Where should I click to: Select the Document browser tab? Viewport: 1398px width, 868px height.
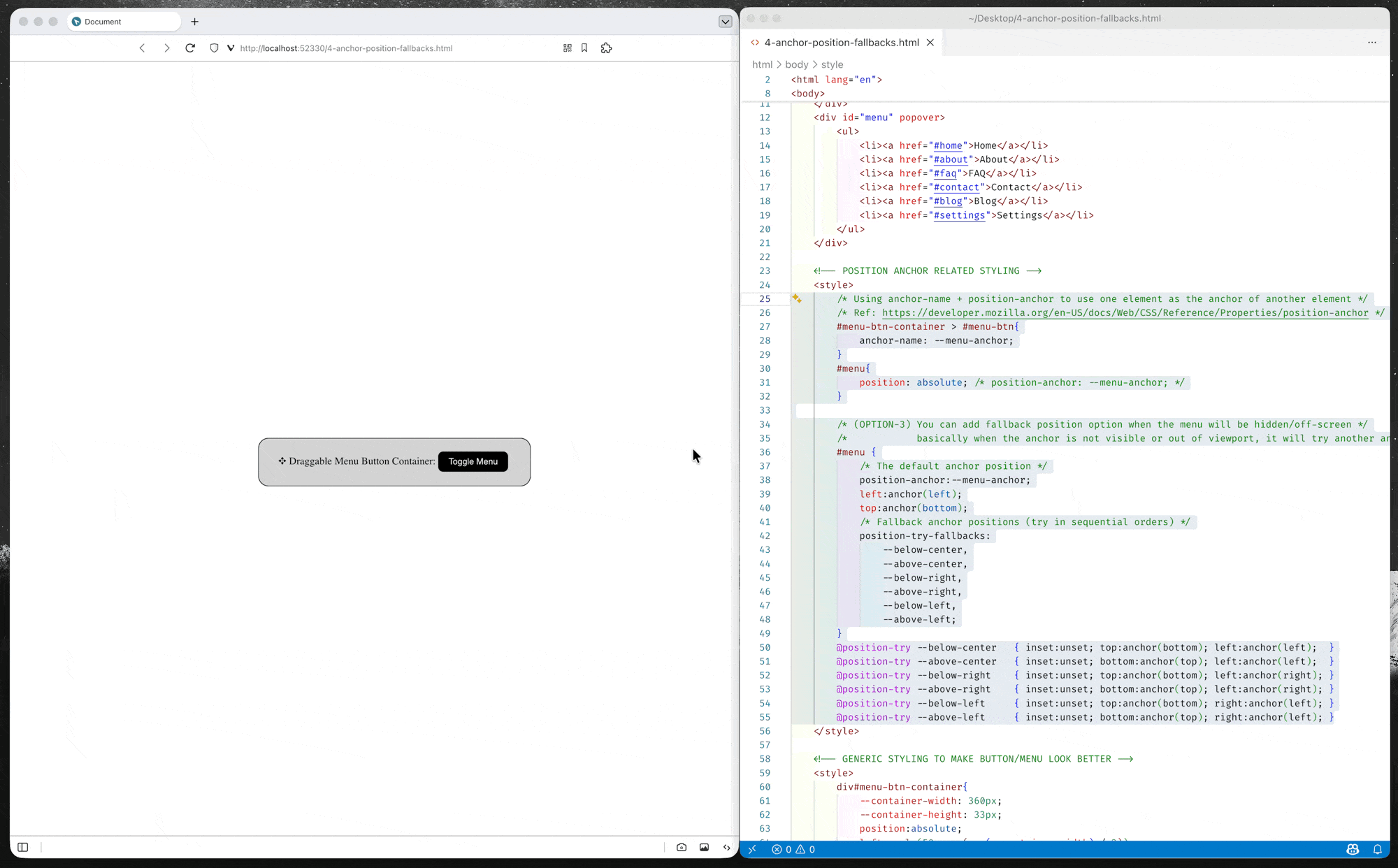pos(123,22)
